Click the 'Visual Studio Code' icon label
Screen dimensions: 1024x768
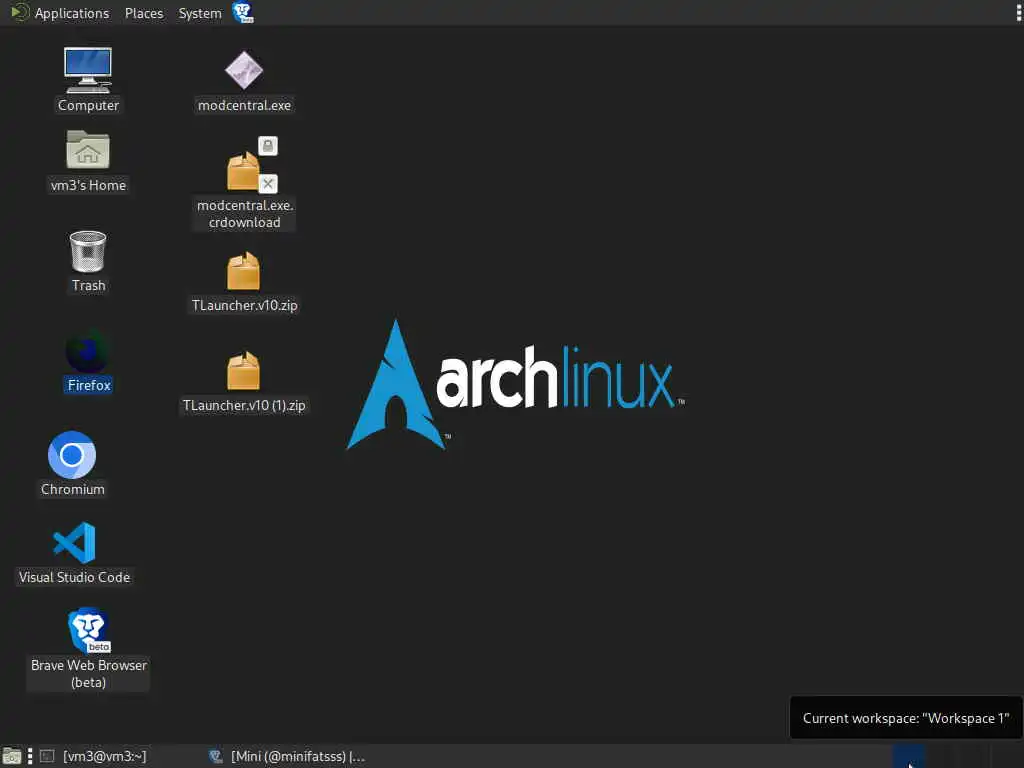74,577
